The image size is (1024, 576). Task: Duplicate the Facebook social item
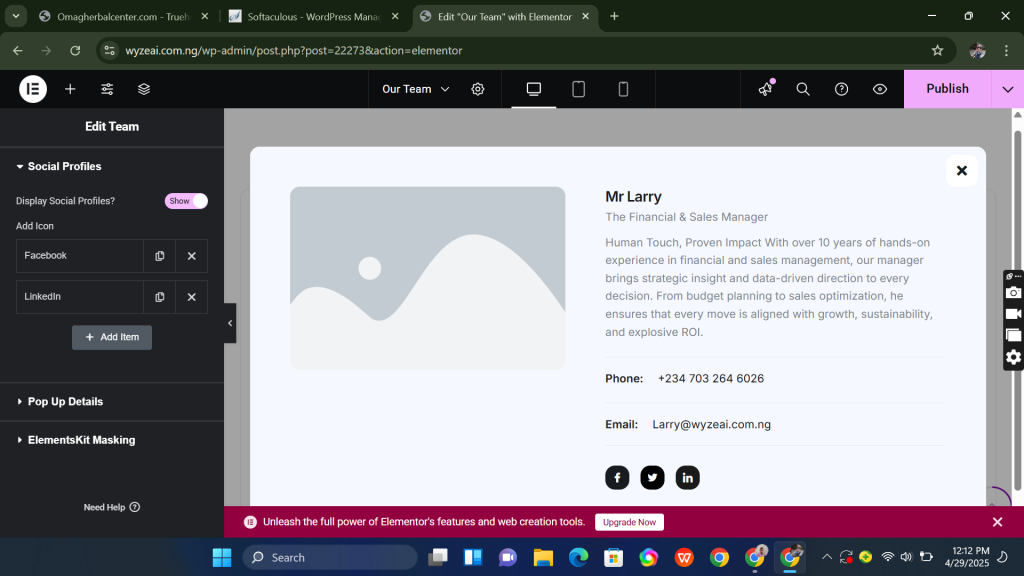pyautogui.click(x=159, y=256)
